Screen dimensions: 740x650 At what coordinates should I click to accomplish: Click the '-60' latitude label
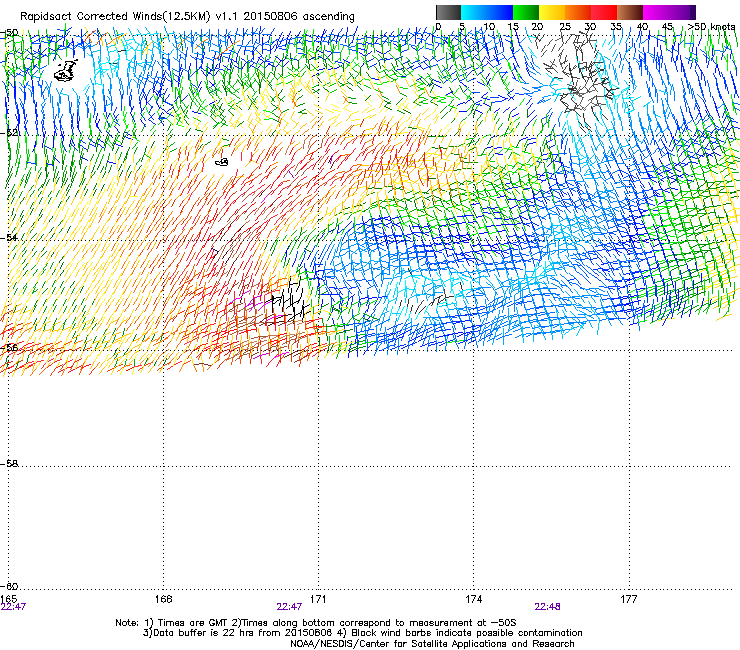click(9, 586)
